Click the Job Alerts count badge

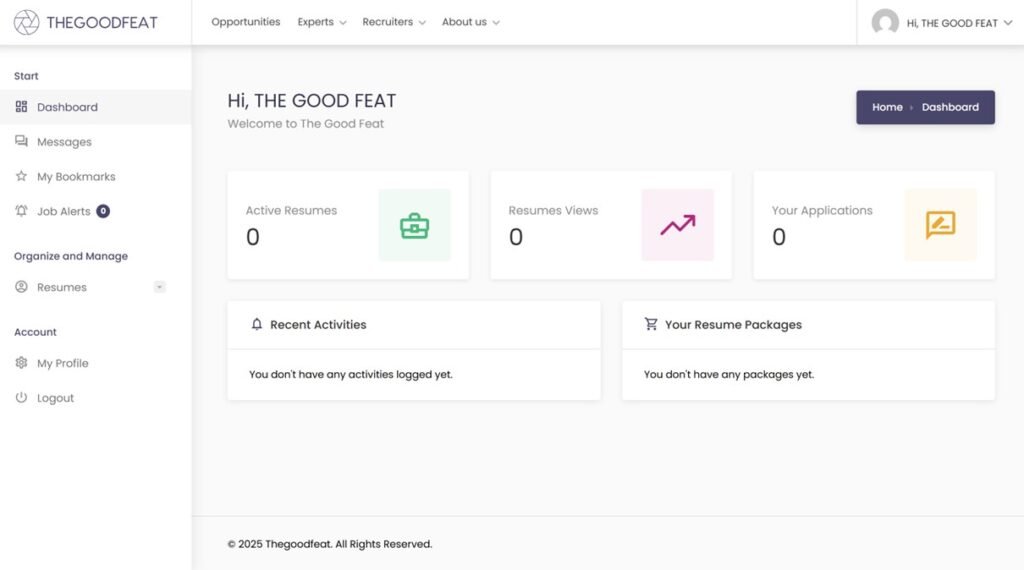103,211
